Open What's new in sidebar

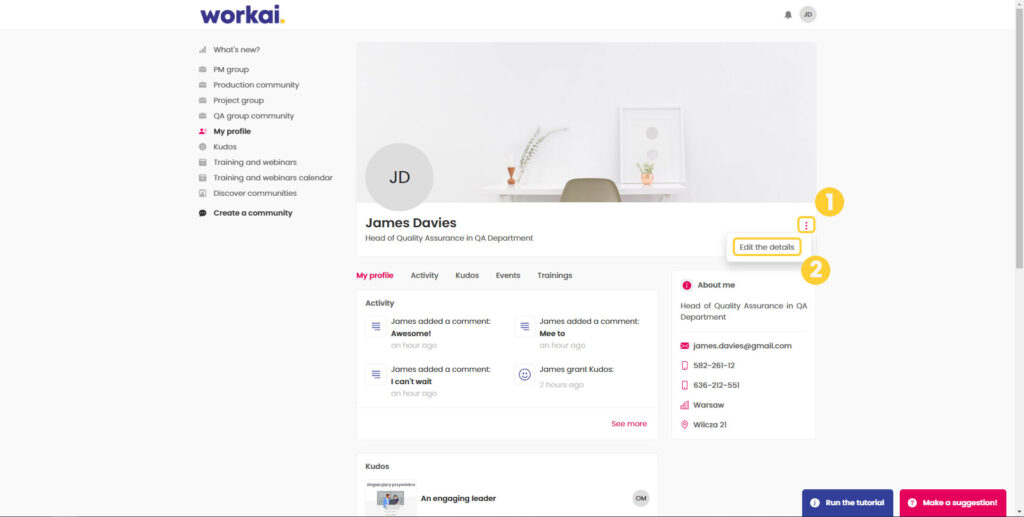pyautogui.click(x=236, y=50)
